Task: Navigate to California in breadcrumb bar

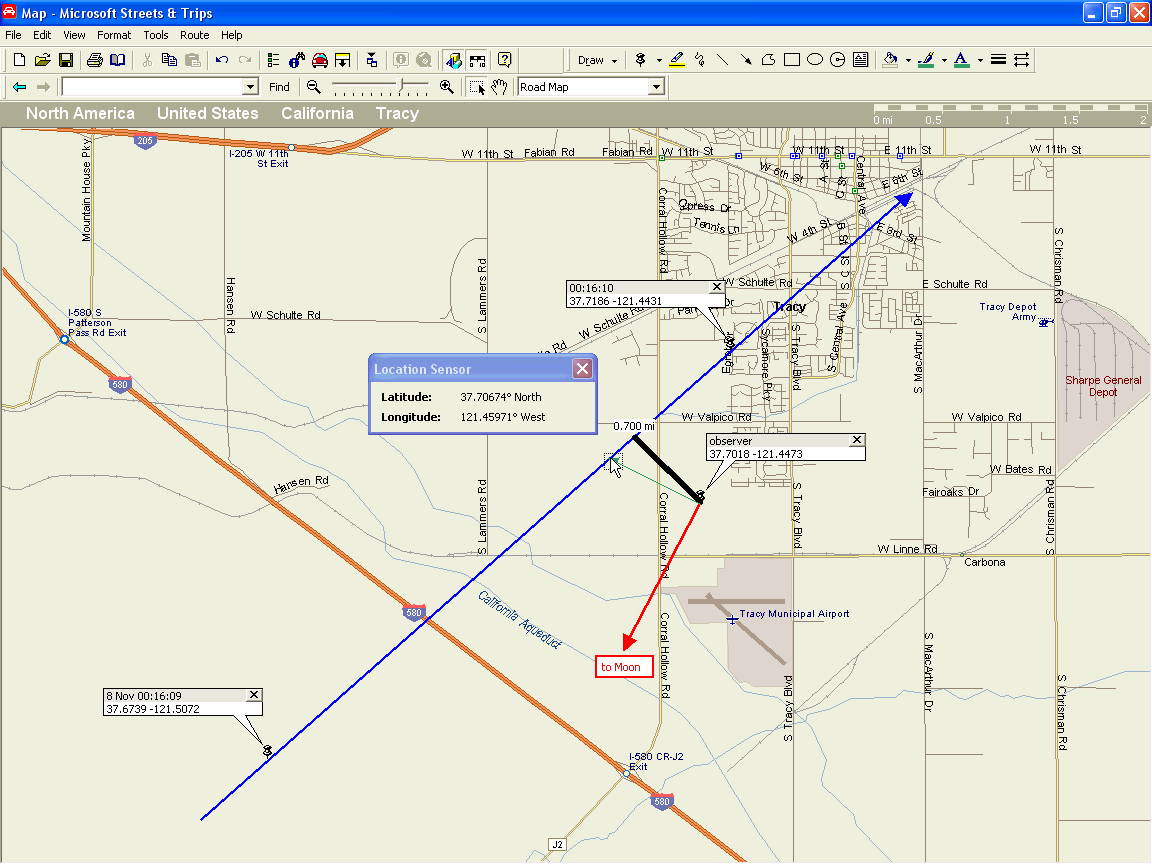Action: click(x=317, y=113)
